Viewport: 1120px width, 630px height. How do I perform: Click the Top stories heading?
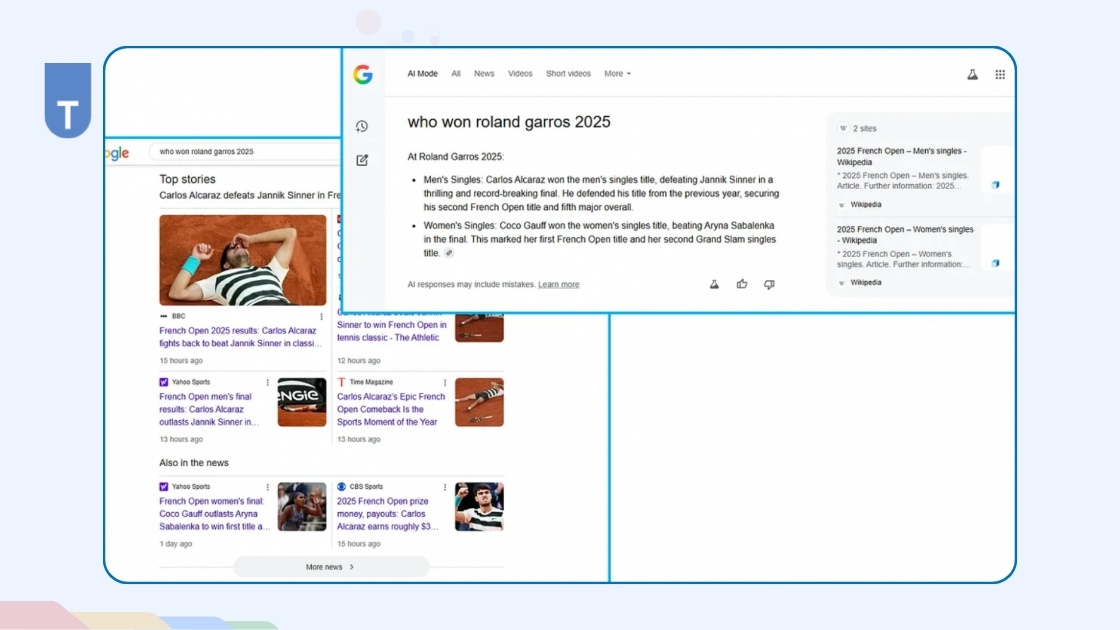tap(187, 179)
